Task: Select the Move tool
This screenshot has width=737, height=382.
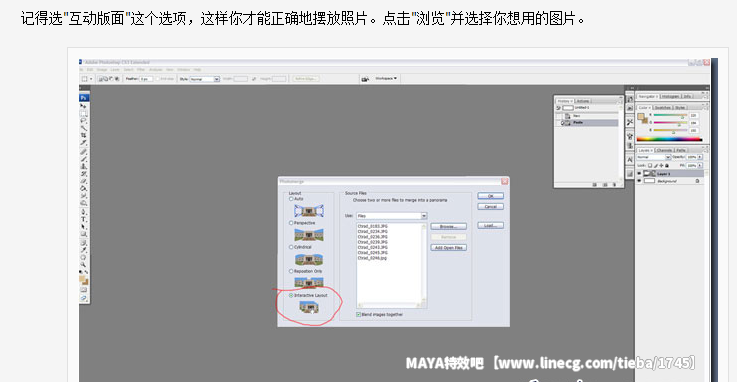Action: [84, 106]
